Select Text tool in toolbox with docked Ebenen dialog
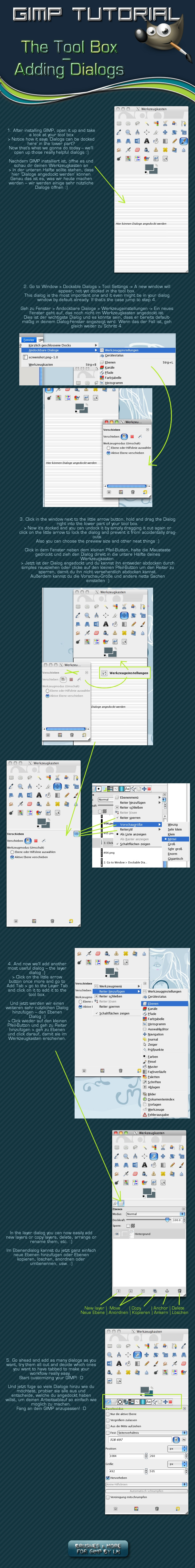The height and width of the screenshot is (1568, 195). (144, 1165)
